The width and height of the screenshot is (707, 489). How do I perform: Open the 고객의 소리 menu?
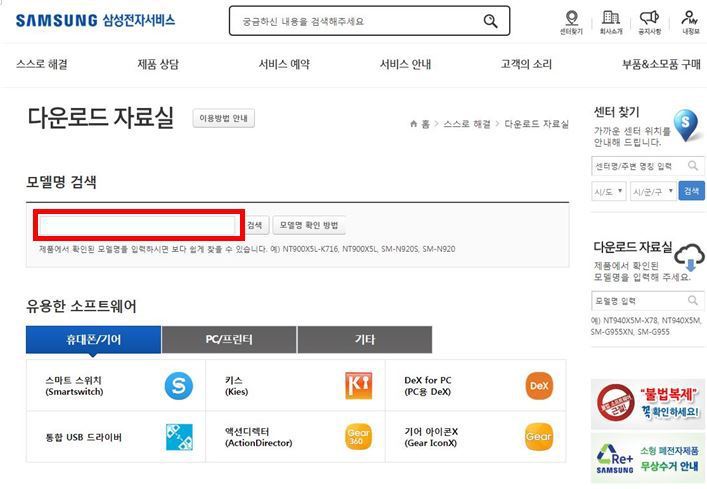[526, 64]
